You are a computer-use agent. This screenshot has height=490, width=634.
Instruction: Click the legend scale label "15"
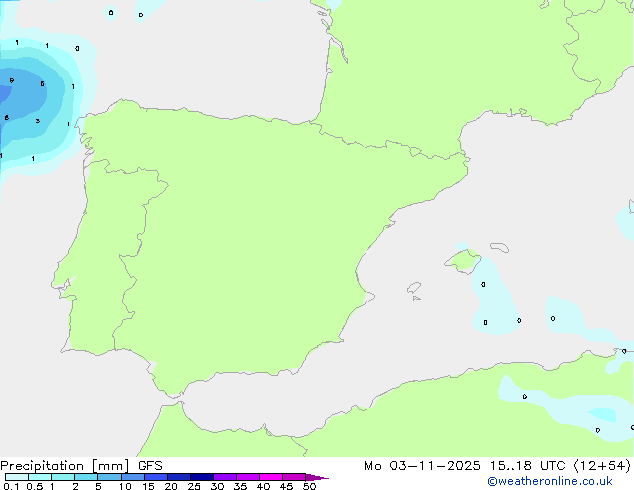pos(148,486)
